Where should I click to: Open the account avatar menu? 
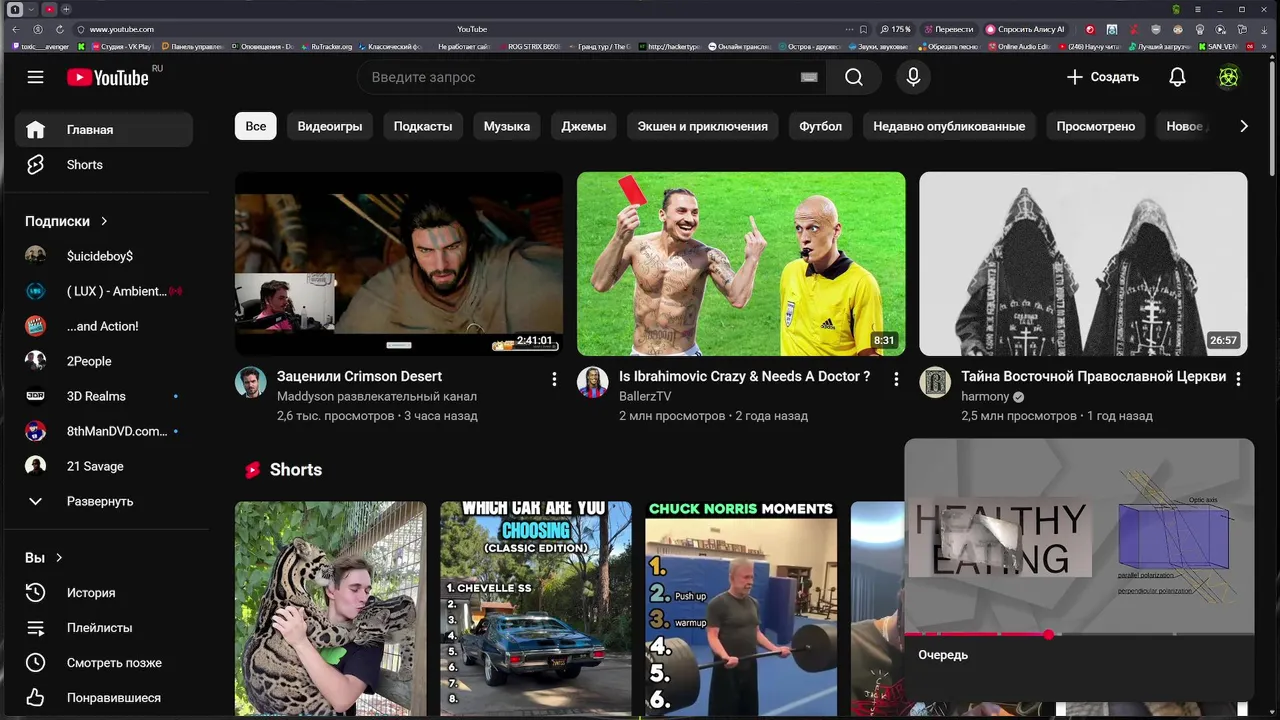click(x=1228, y=77)
